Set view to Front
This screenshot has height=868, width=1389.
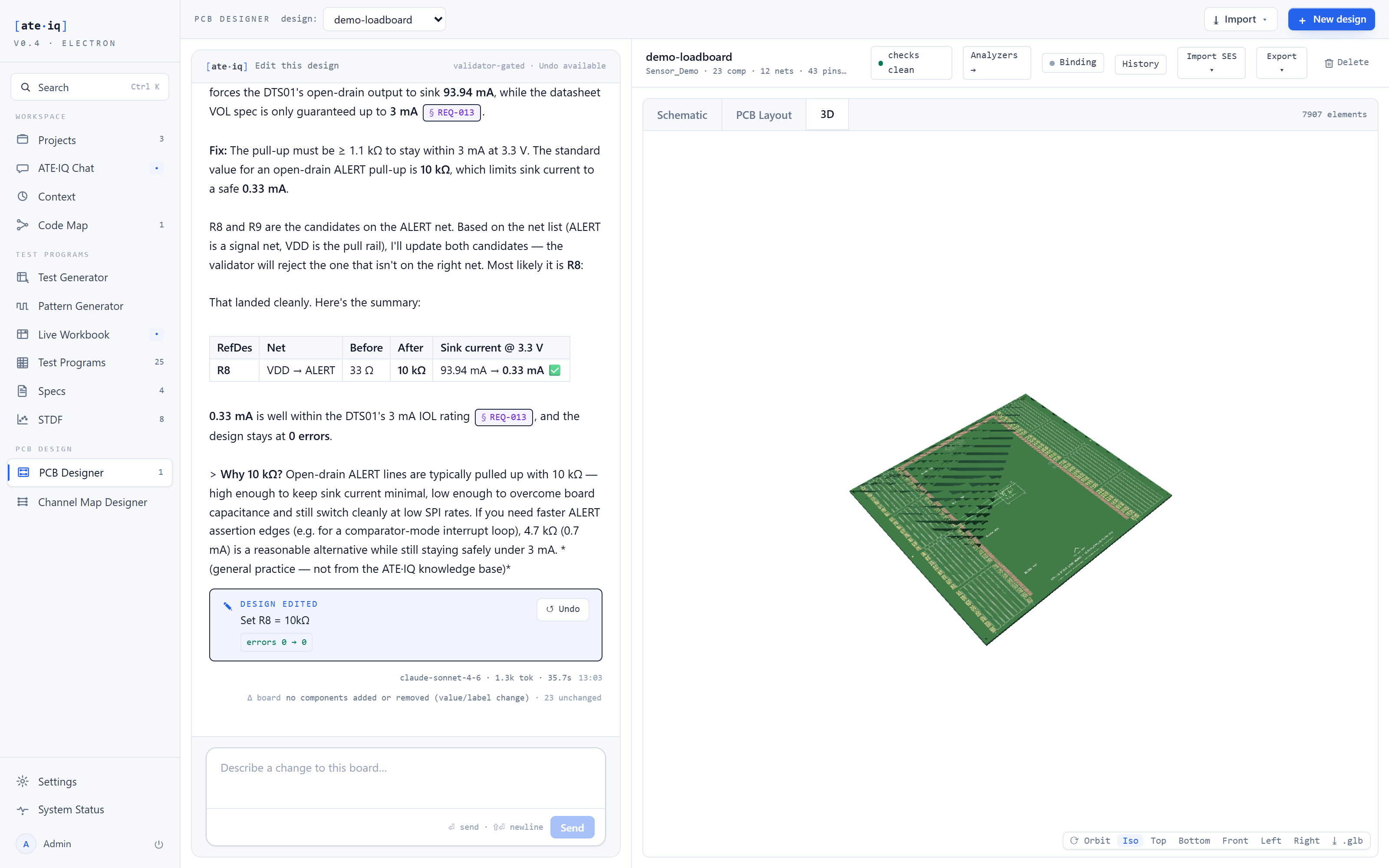point(1235,841)
